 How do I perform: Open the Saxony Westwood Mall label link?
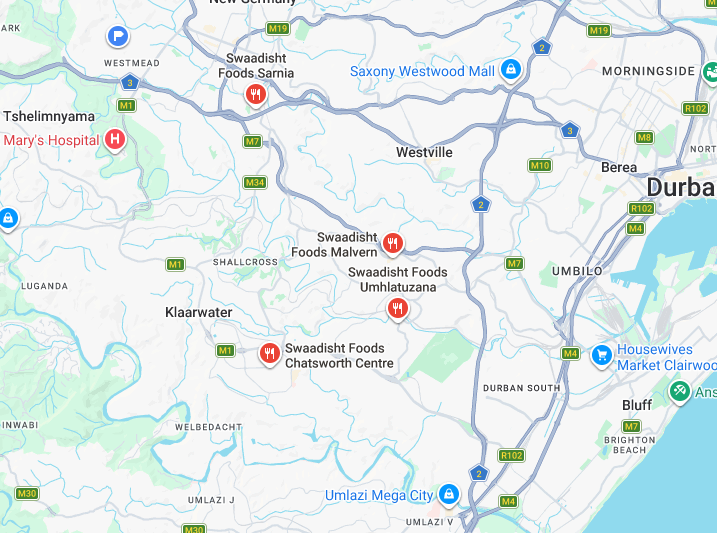point(422,71)
